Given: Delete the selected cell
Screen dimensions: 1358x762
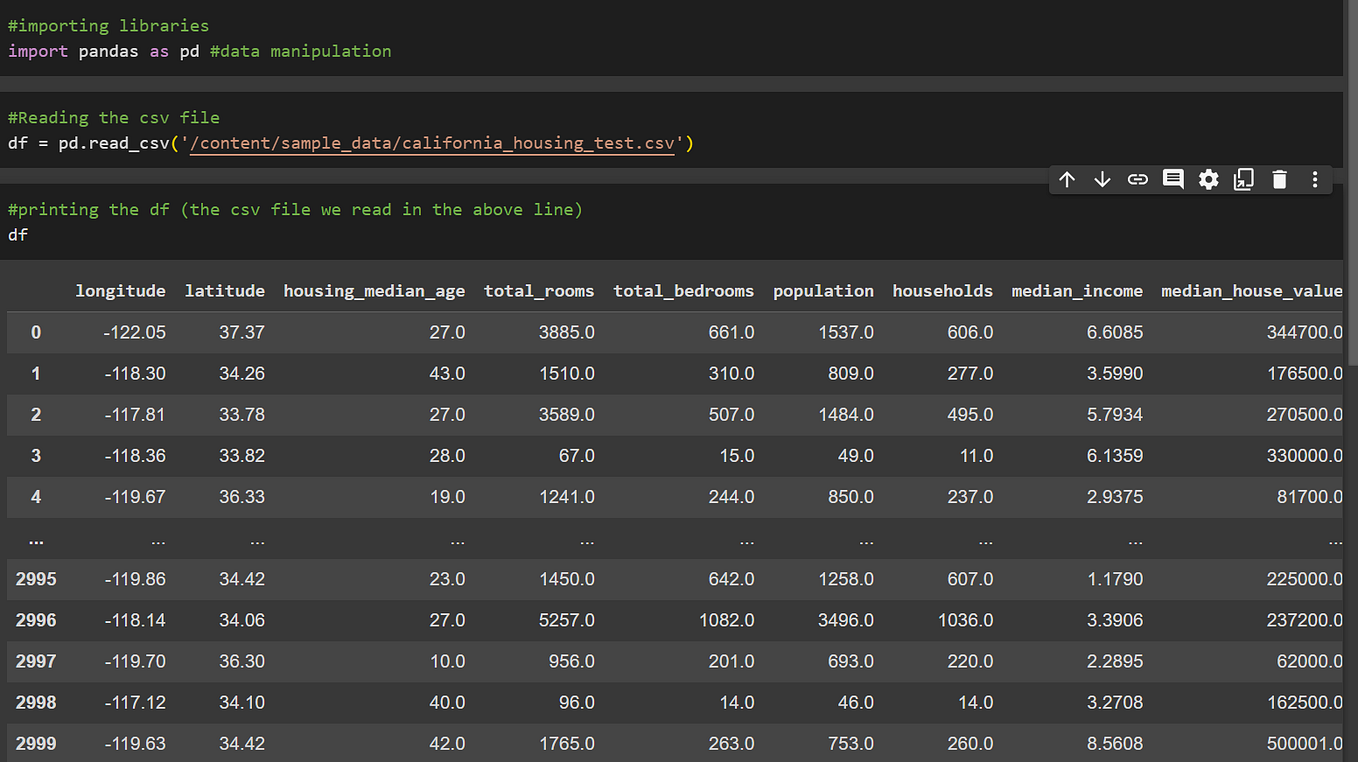Looking at the screenshot, I should (1279, 179).
